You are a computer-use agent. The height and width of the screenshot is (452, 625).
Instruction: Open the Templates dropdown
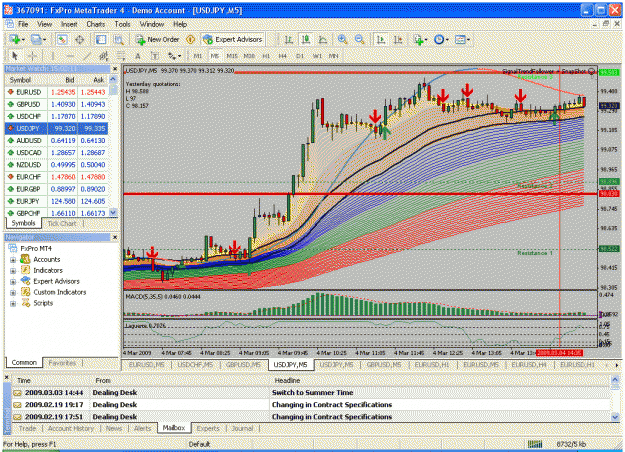click(462, 39)
